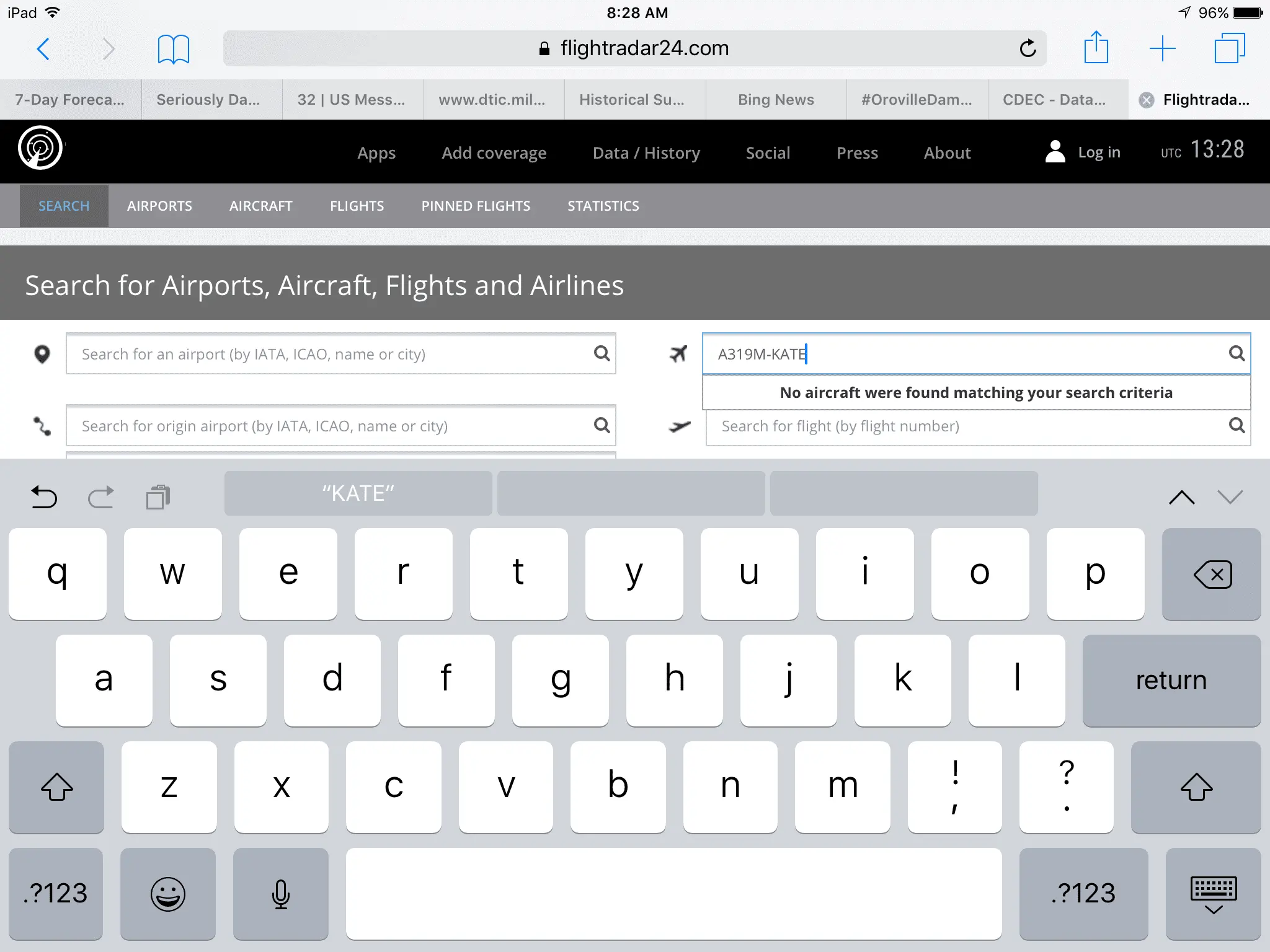
Task: Switch to the left .?123 numeric keyboard
Action: pyautogui.click(x=56, y=894)
